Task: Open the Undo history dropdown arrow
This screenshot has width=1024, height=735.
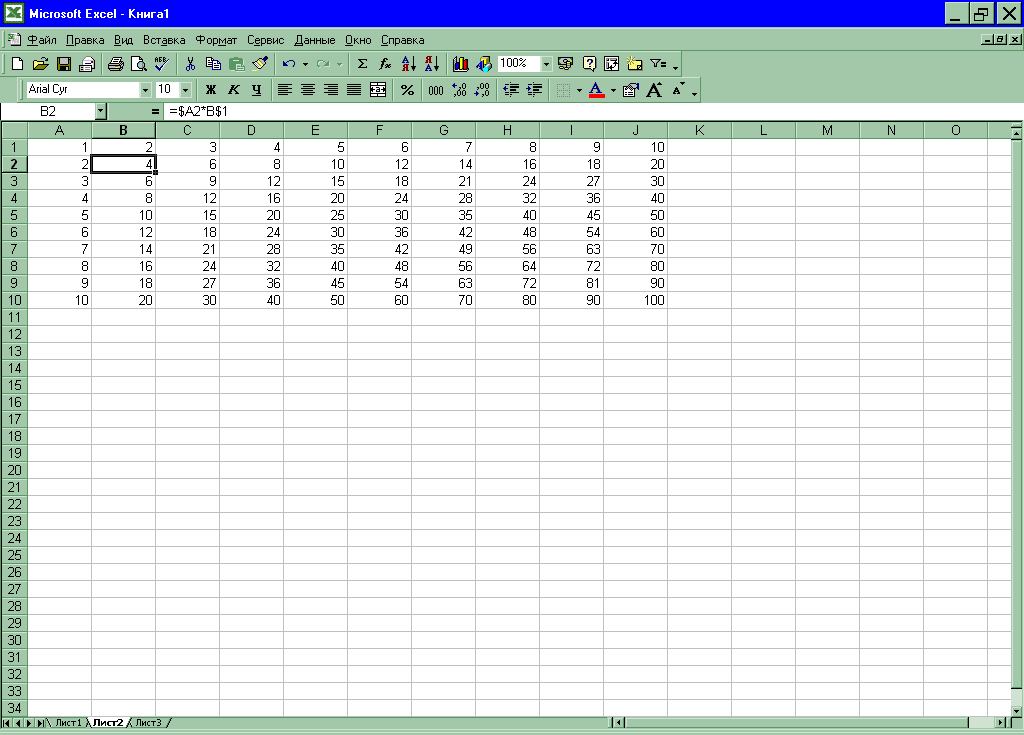Action: point(305,64)
